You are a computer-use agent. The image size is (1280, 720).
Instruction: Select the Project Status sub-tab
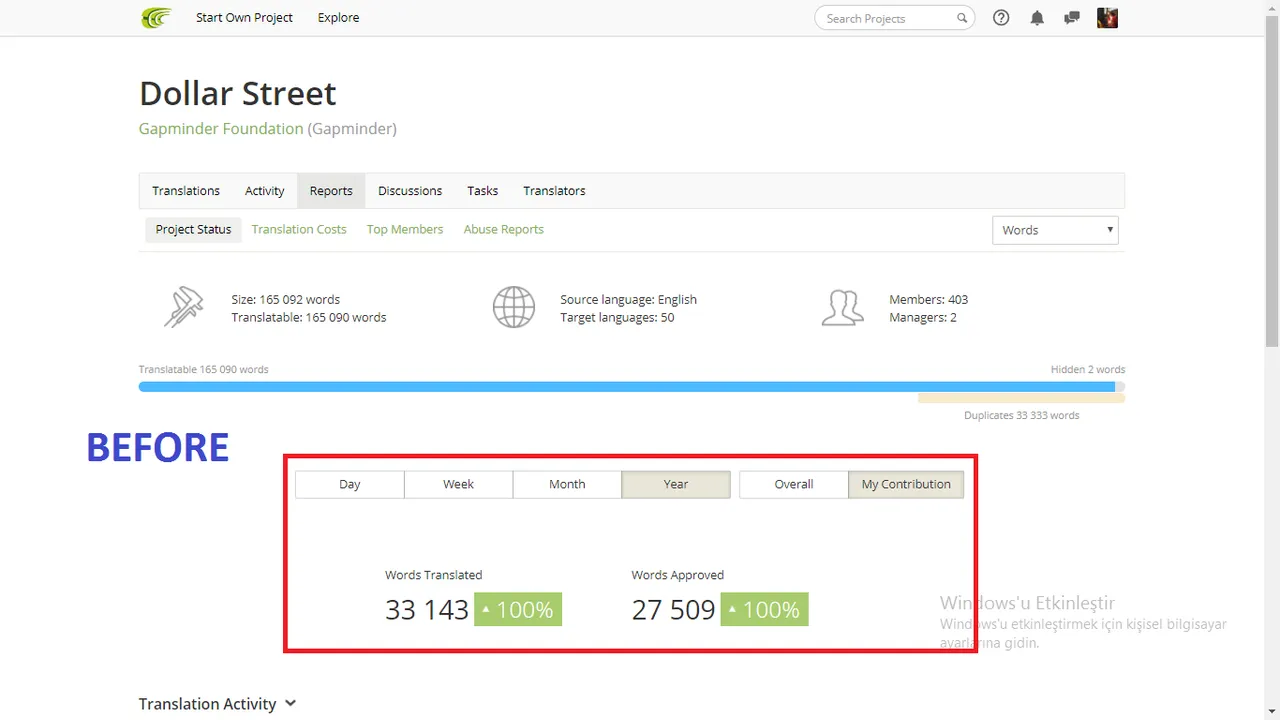pyautogui.click(x=193, y=229)
